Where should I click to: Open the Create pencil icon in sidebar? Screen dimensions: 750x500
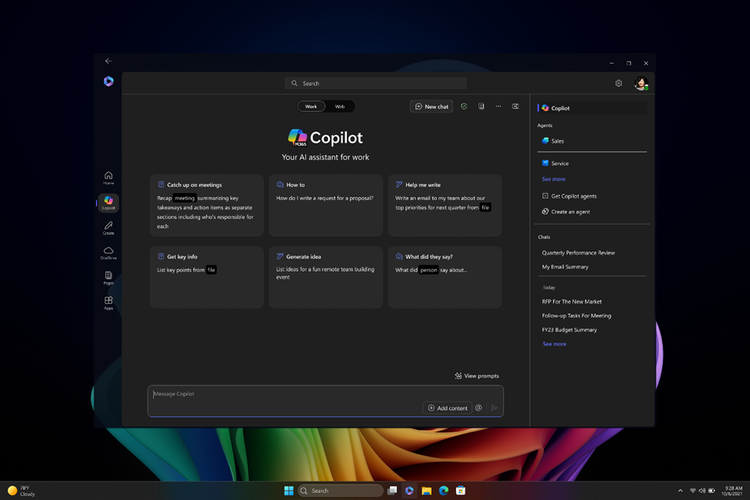[x=108, y=227]
